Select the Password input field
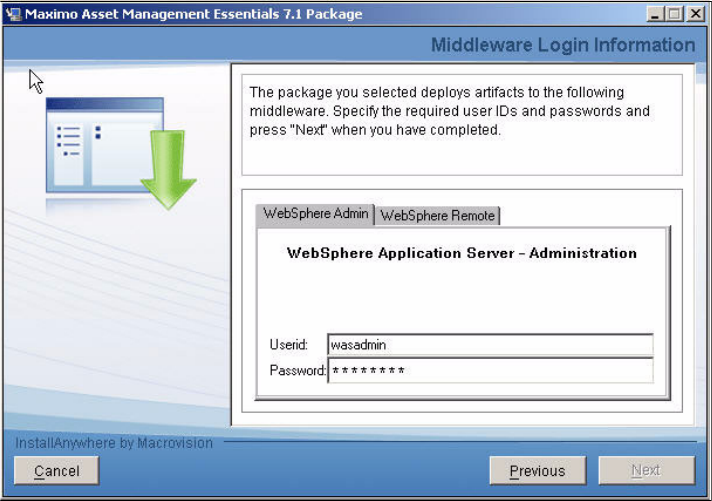712x501 pixels. click(490, 371)
